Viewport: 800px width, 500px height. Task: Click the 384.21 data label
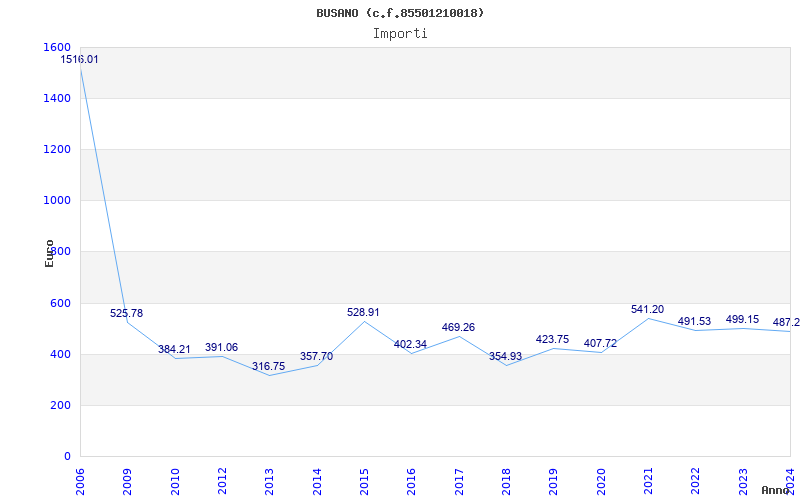174,349
